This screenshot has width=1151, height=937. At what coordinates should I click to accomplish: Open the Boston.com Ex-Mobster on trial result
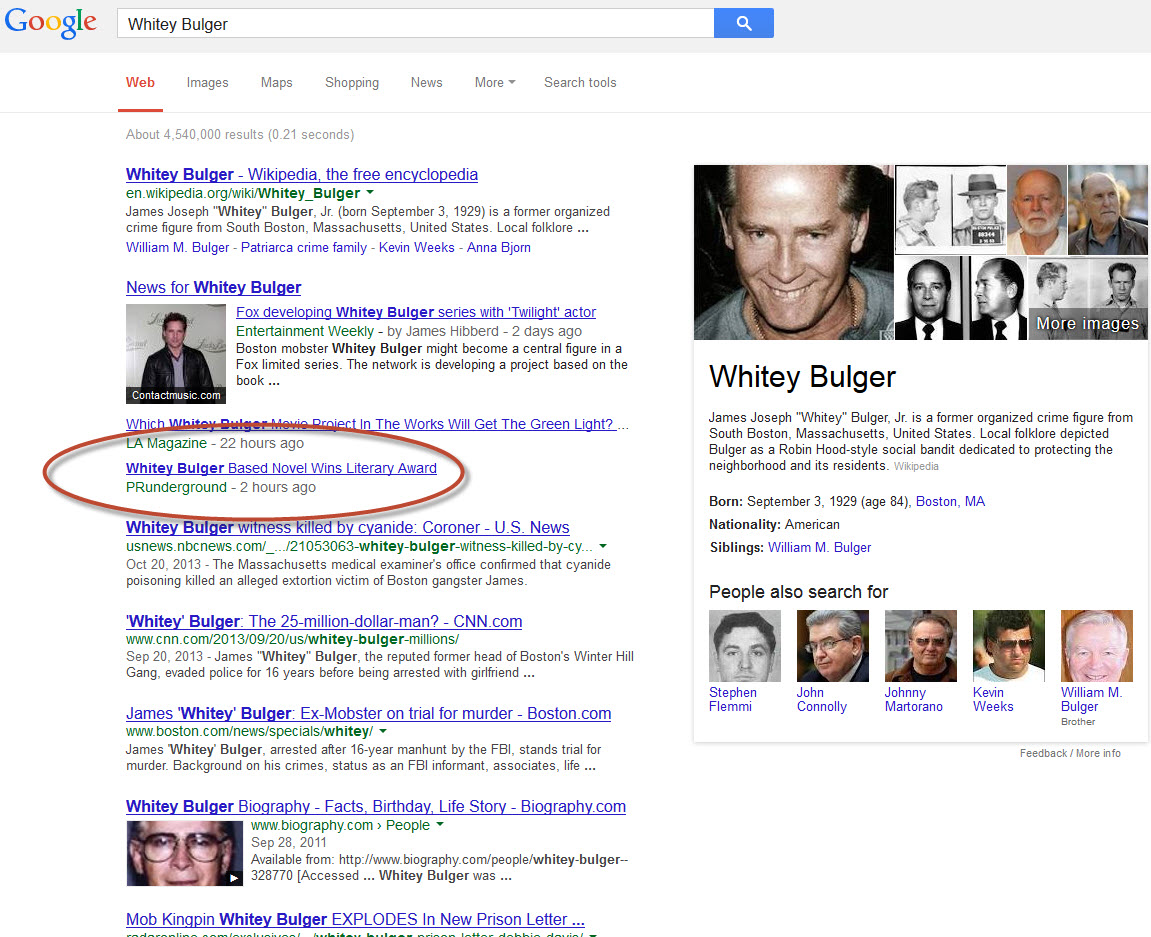tap(368, 714)
